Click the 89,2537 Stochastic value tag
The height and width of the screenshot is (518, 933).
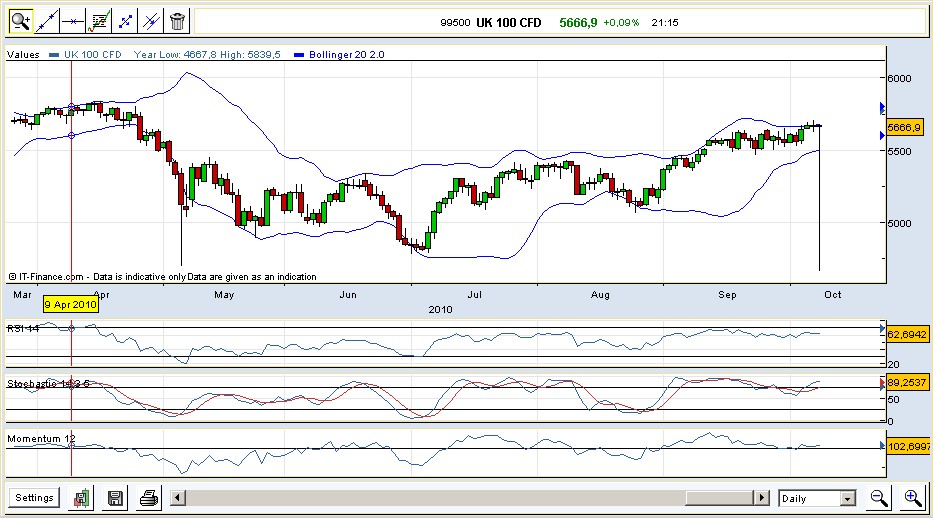click(x=906, y=382)
